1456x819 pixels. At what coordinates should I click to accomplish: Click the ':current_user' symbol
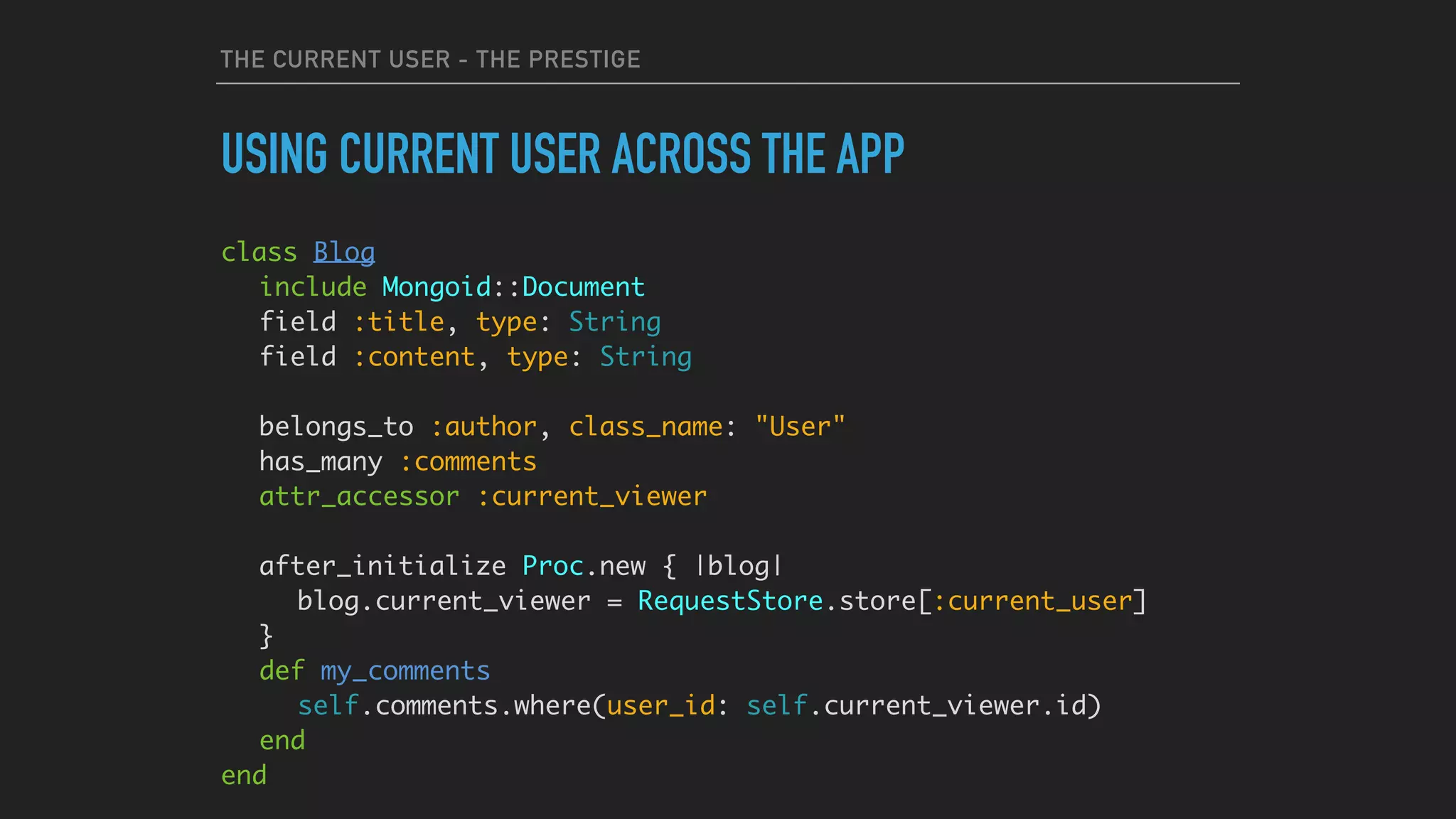[x=1032, y=601]
